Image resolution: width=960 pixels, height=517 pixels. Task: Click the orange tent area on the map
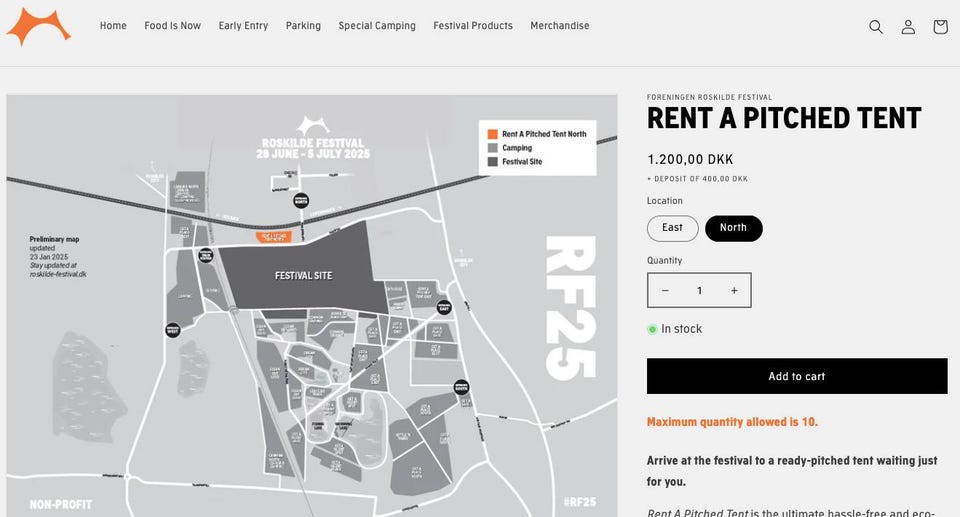273,237
